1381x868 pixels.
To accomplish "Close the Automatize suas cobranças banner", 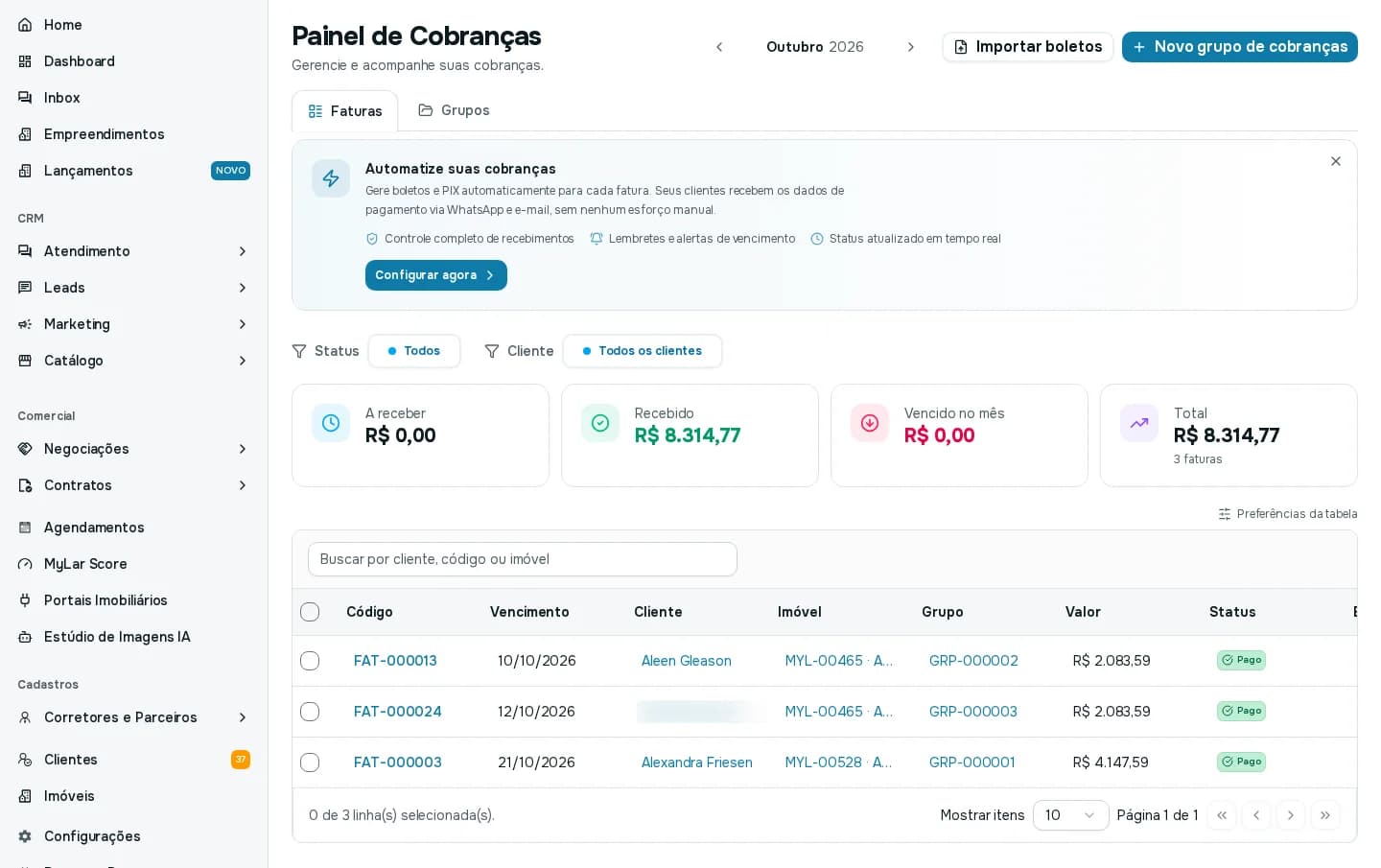I will (x=1336, y=161).
